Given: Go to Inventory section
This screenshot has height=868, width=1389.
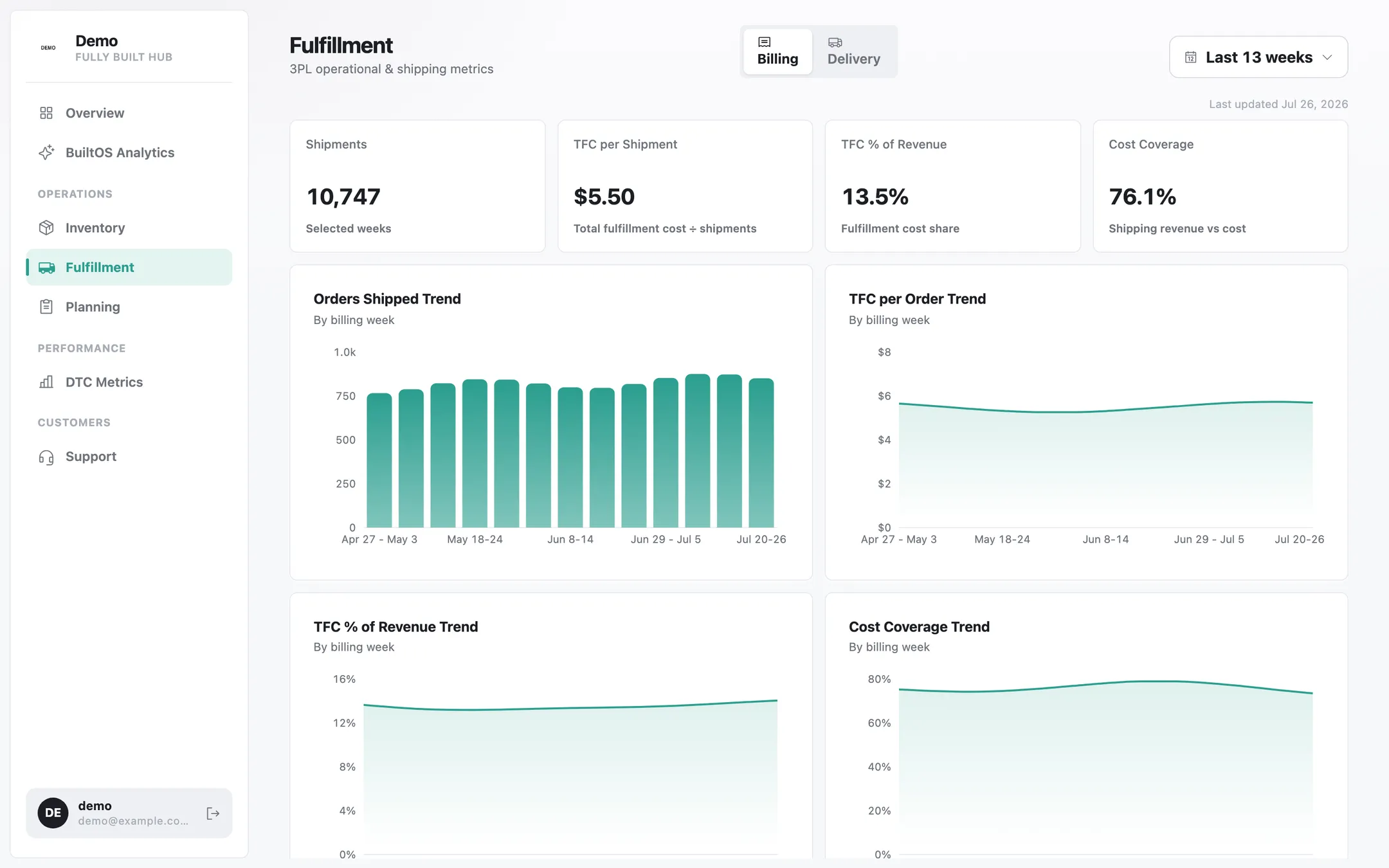Looking at the screenshot, I should pos(129,228).
